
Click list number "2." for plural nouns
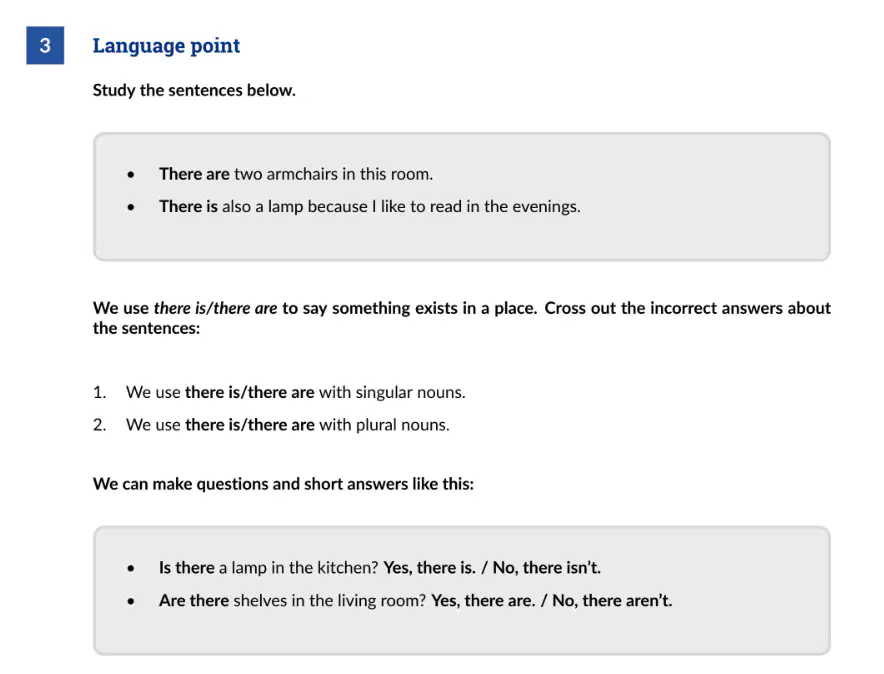pos(100,425)
